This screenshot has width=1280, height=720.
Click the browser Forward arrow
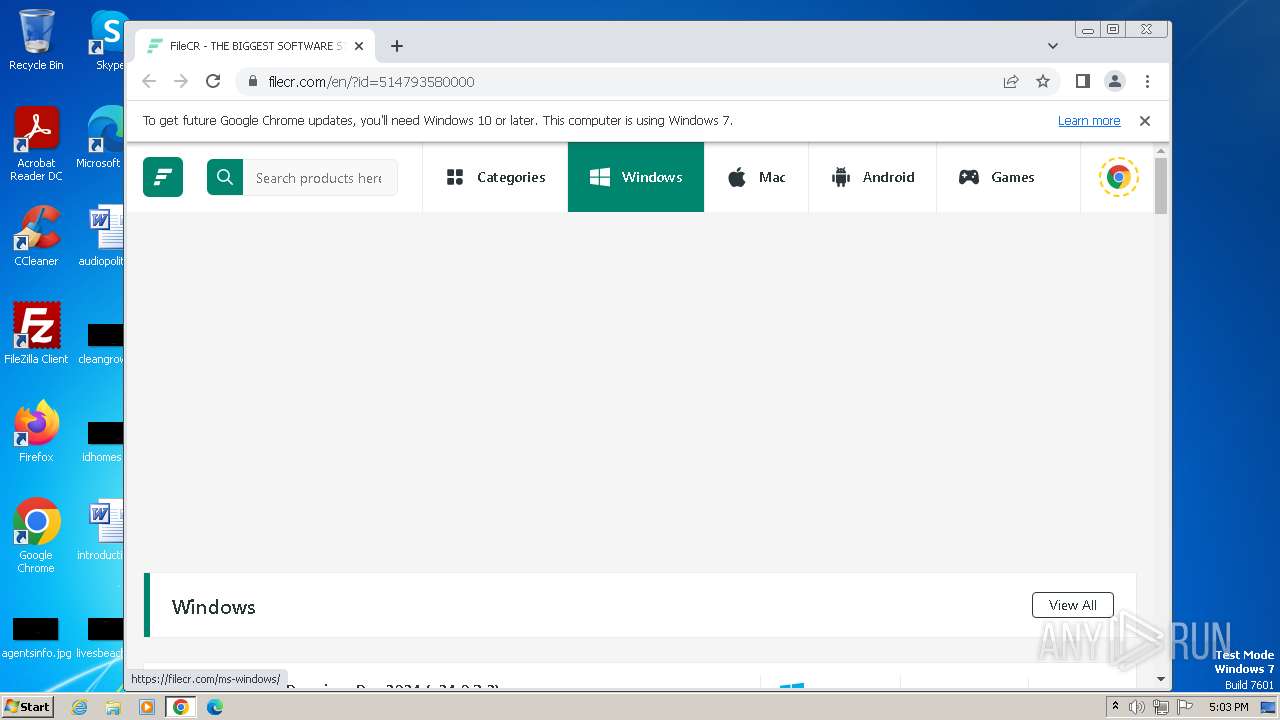[x=181, y=81]
